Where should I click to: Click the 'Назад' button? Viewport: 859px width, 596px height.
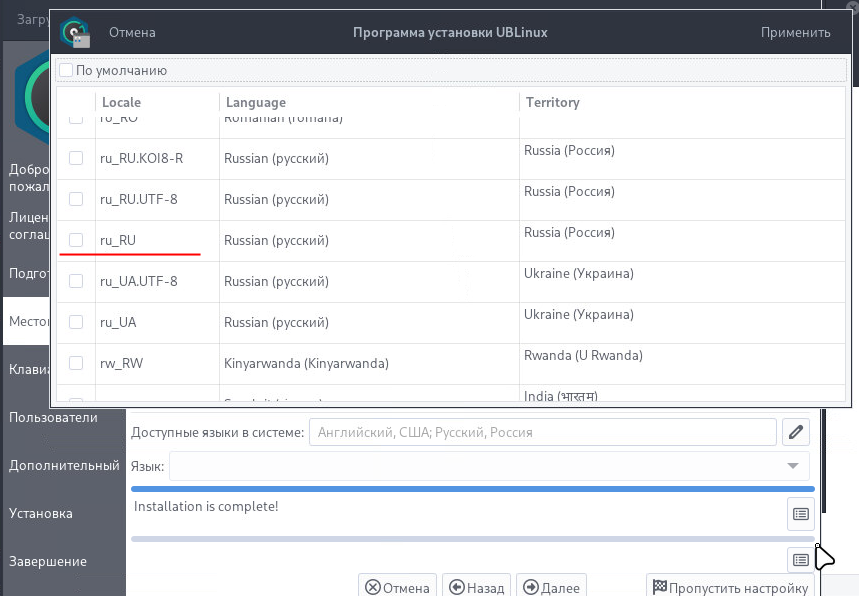click(476, 587)
